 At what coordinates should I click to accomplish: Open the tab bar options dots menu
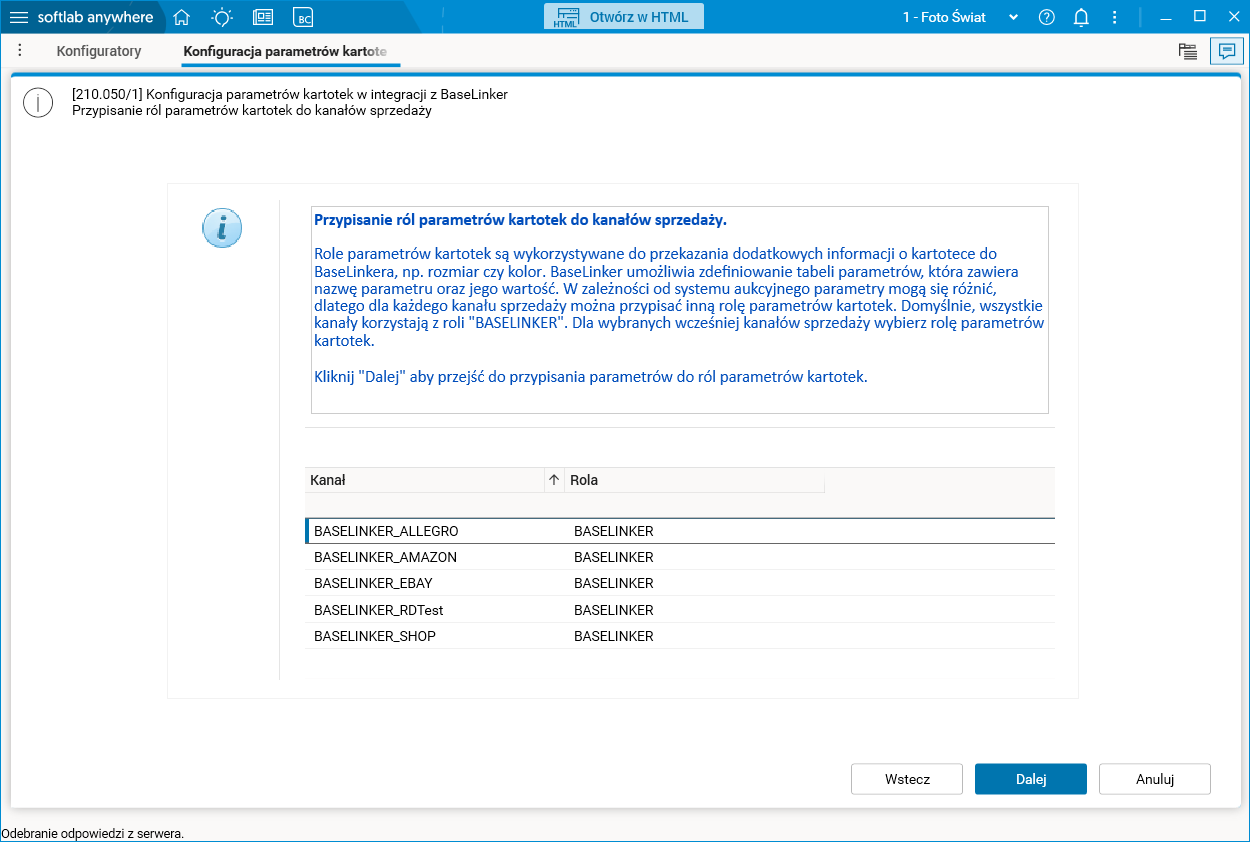[20, 50]
